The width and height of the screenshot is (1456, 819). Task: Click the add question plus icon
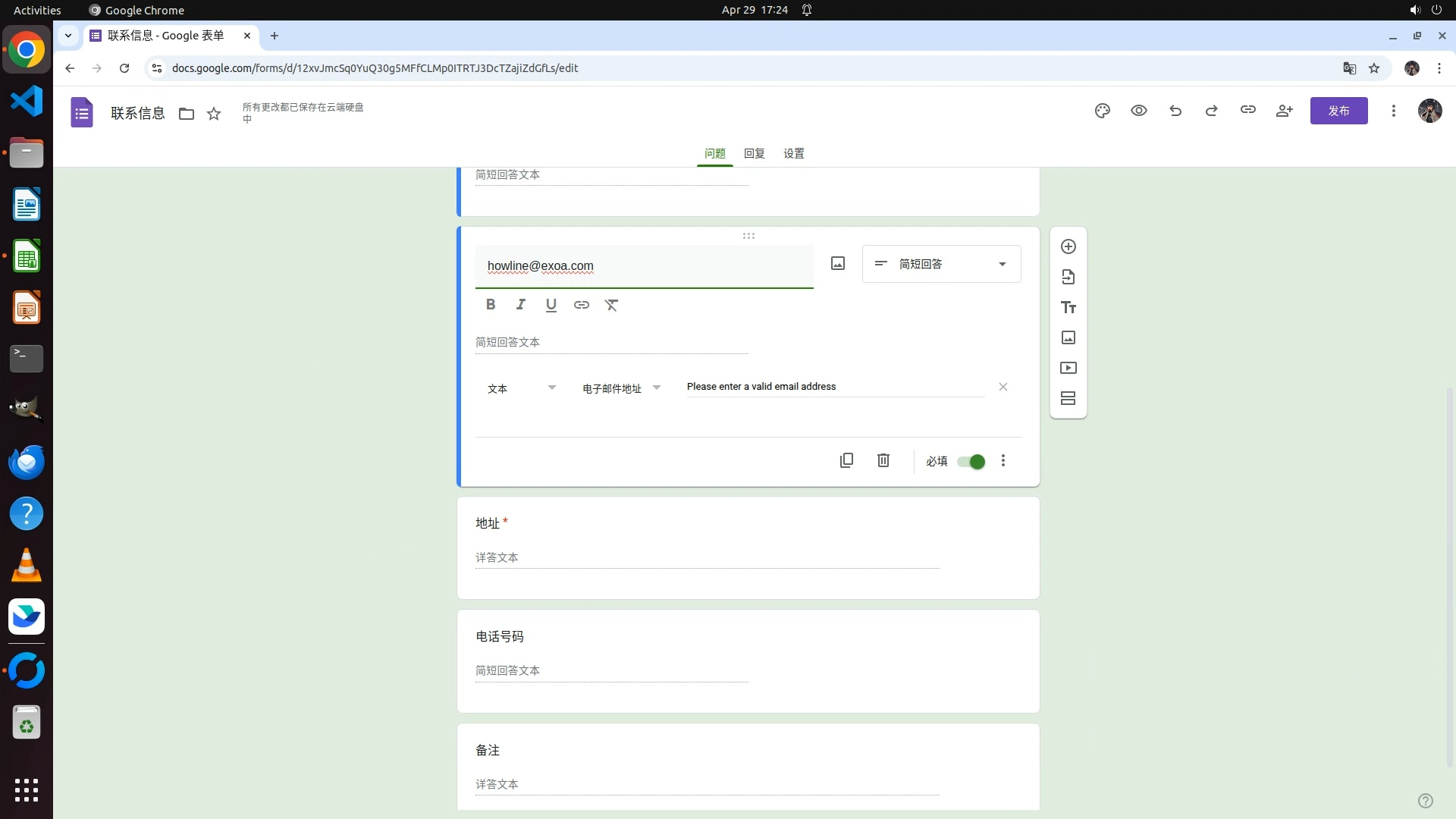tap(1068, 246)
